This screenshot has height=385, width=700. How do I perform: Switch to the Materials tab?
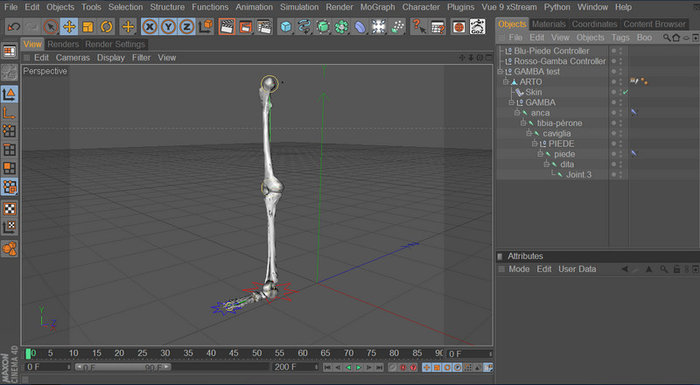click(549, 24)
